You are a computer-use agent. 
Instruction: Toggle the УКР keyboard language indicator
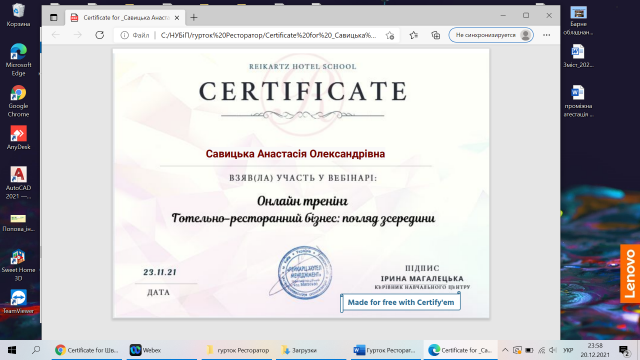pos(568,350)
